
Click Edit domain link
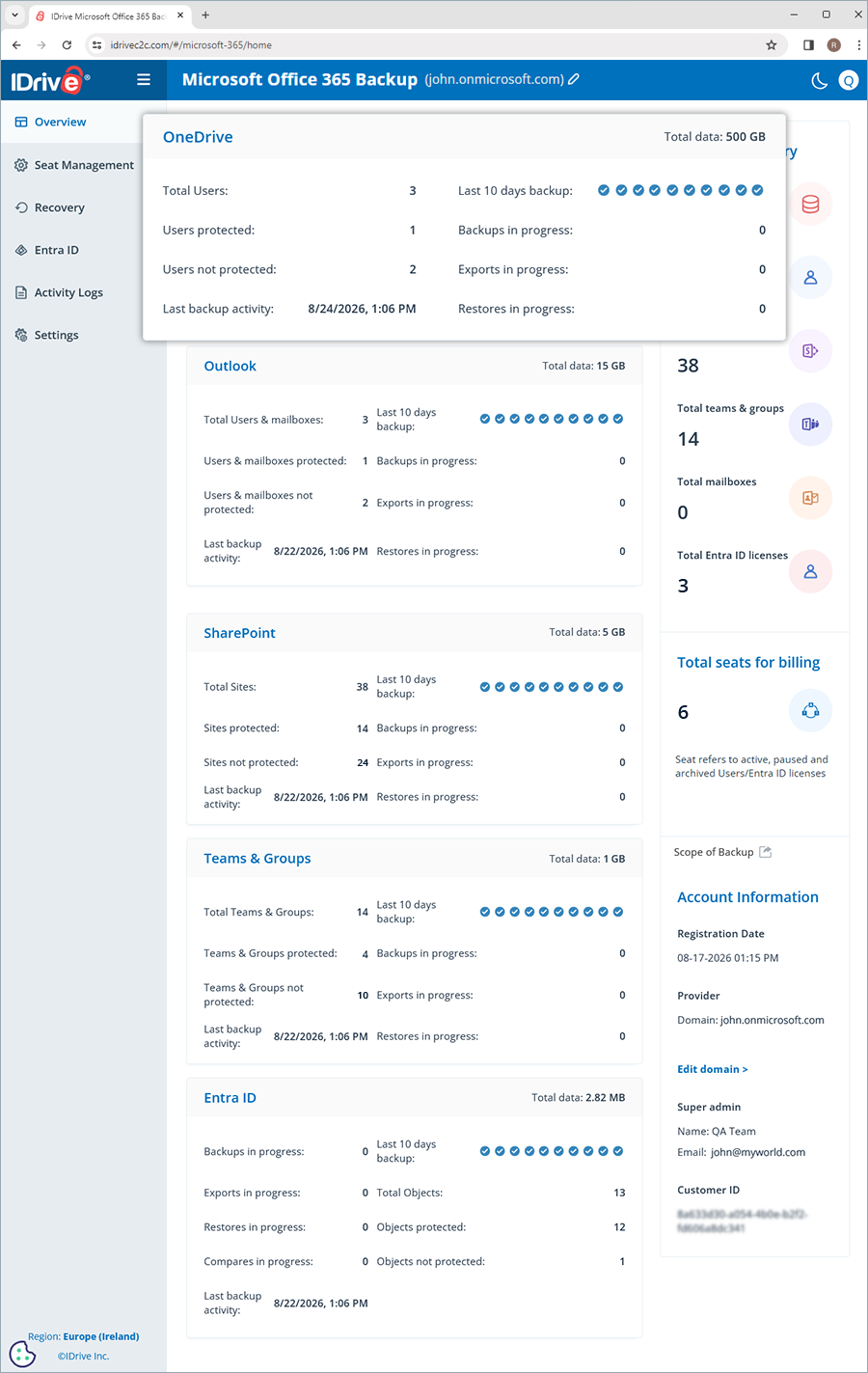[713, 1069]
